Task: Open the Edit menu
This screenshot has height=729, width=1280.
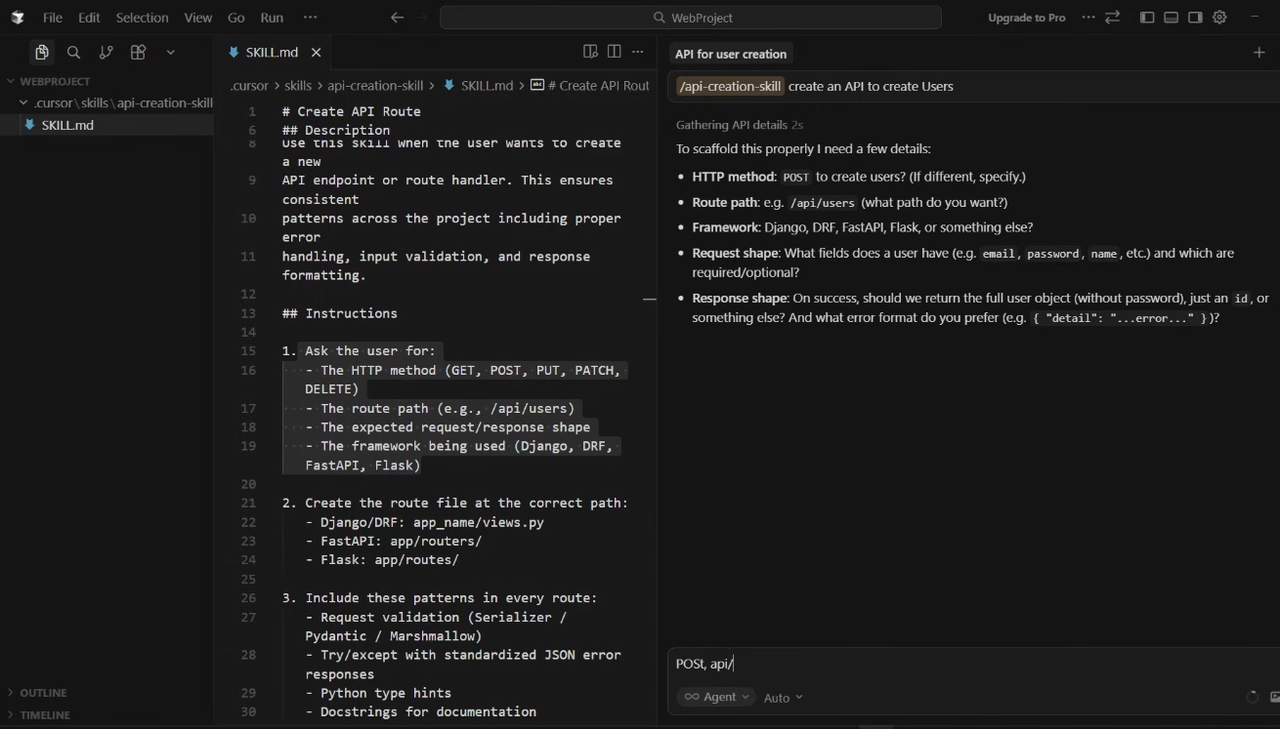Action: [89, 18]
